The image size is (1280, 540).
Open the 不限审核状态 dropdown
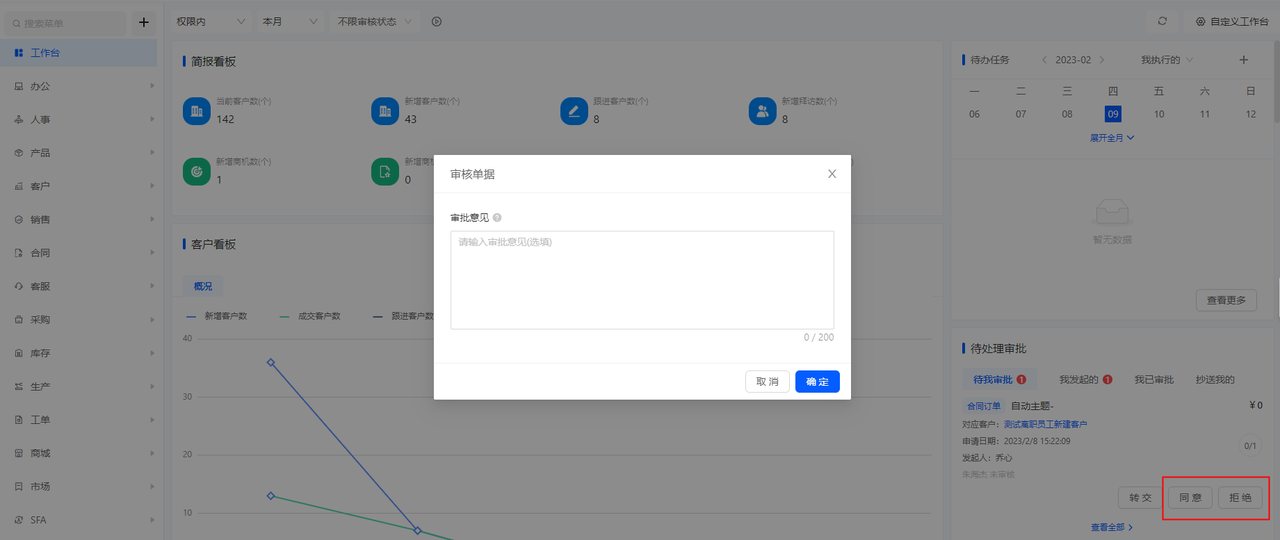click(375, 21)
